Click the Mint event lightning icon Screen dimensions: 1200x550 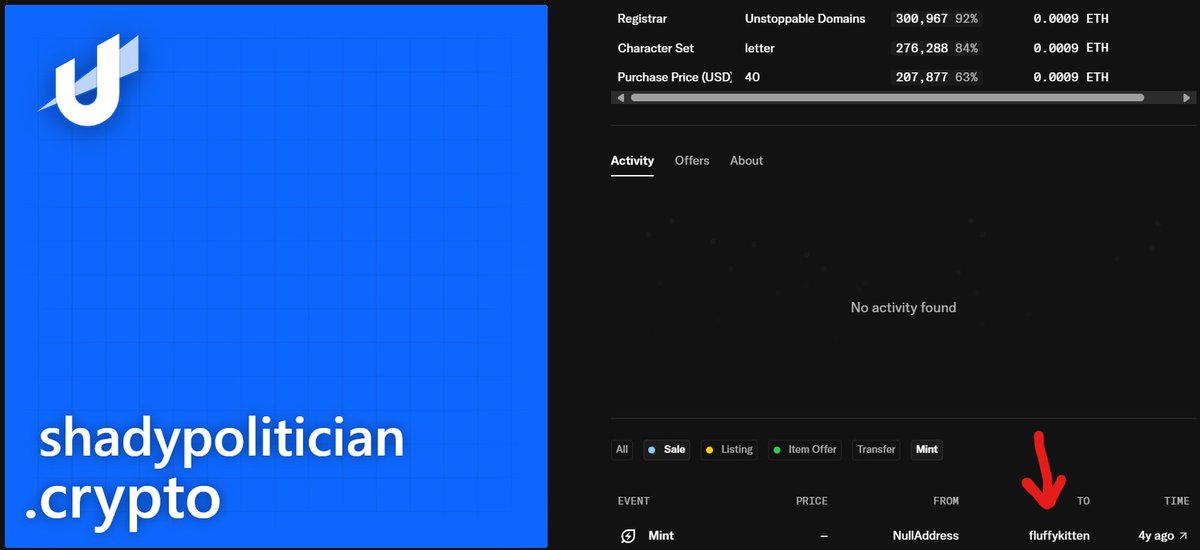[x=628, y=536]
